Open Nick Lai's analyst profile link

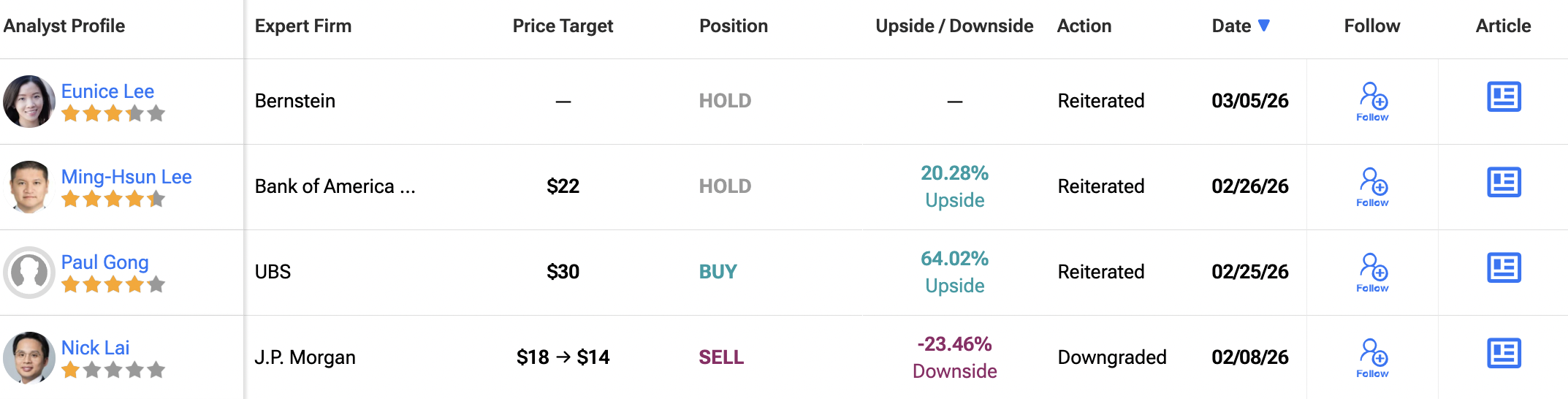point(95,348)
